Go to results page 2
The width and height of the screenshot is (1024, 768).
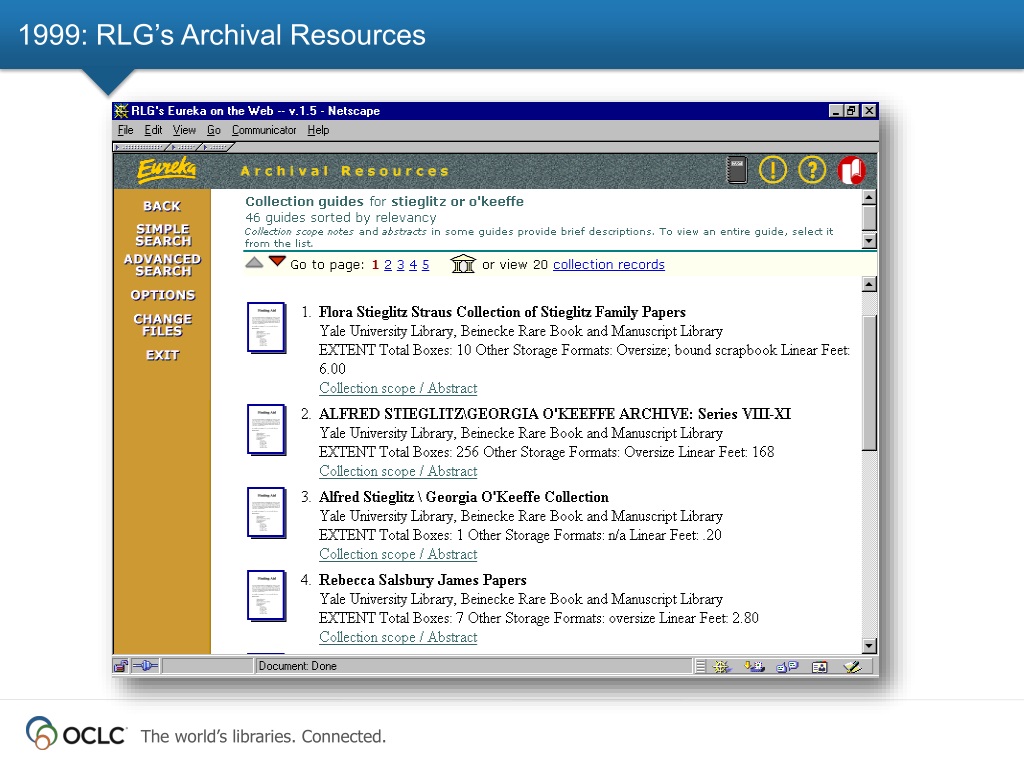(x=388, y=264)
